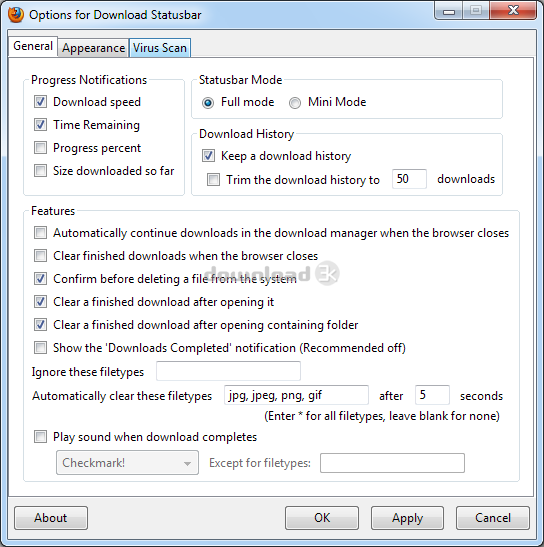Open the Virus Scan tab
Viewport: 544px width, 547px height.
160,48
